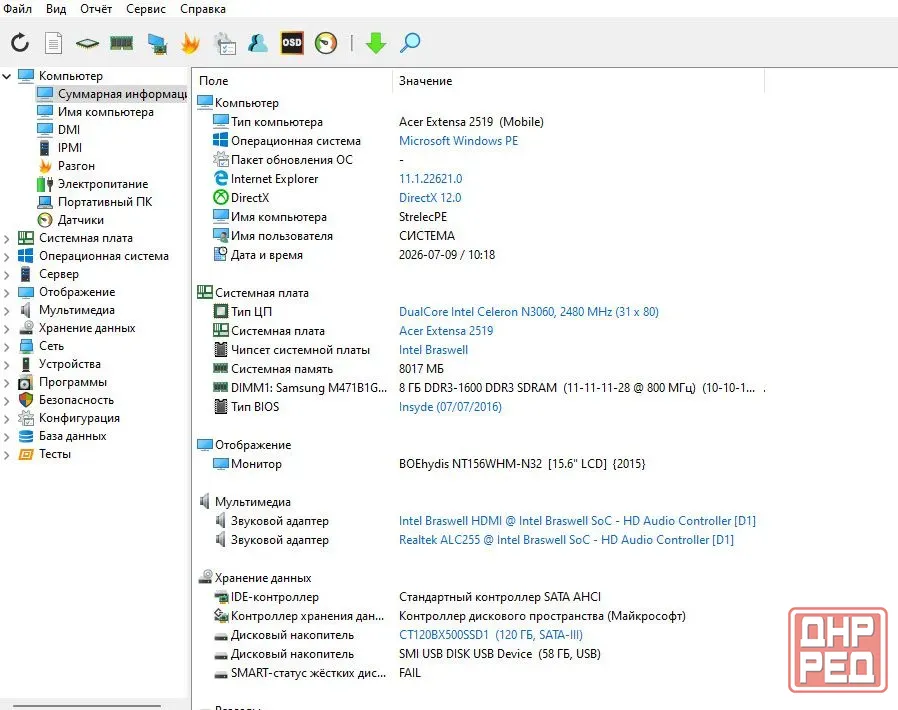Click the CPU chip toolbar icon
Viewport: 898px width, 710px height.
click(87, 43)
